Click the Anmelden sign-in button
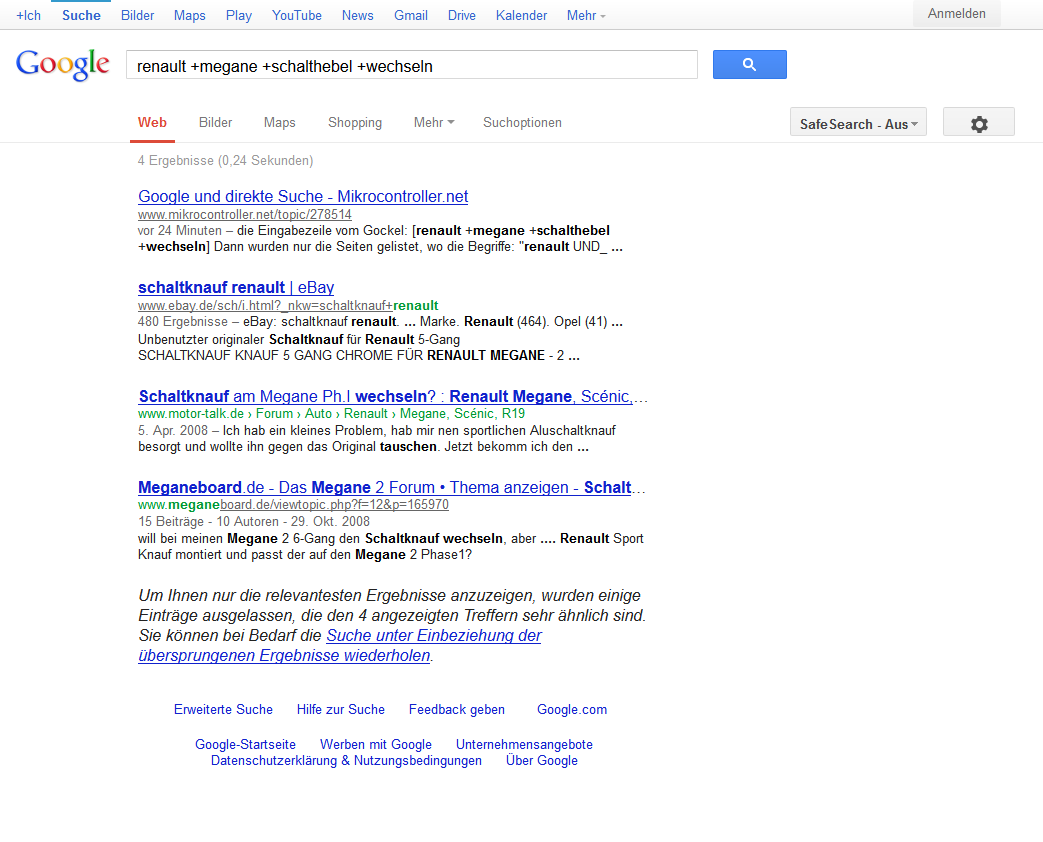 tap(957, 13)
